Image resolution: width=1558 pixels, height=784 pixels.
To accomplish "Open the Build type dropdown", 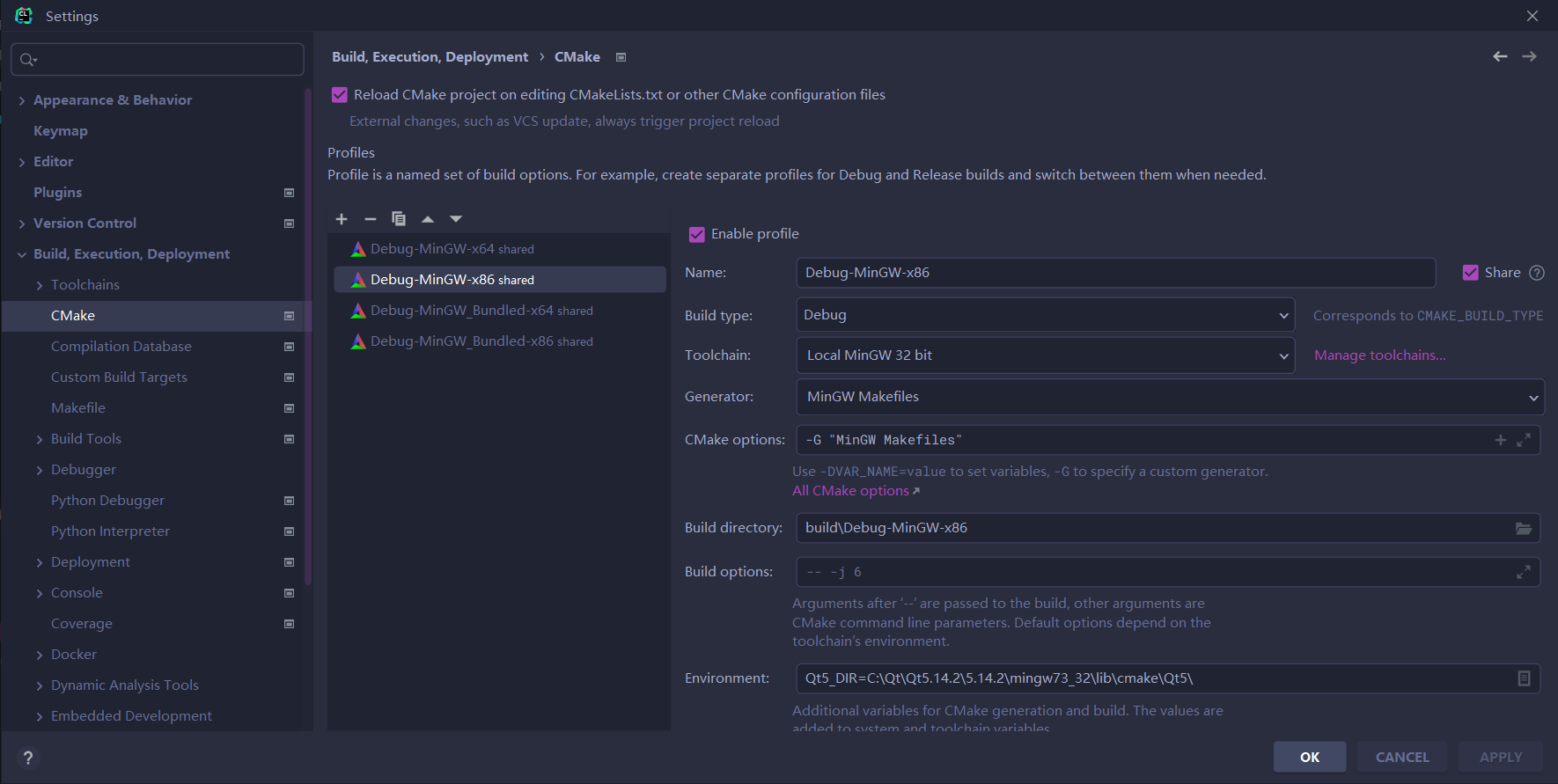I will (x=1045, y=315).
